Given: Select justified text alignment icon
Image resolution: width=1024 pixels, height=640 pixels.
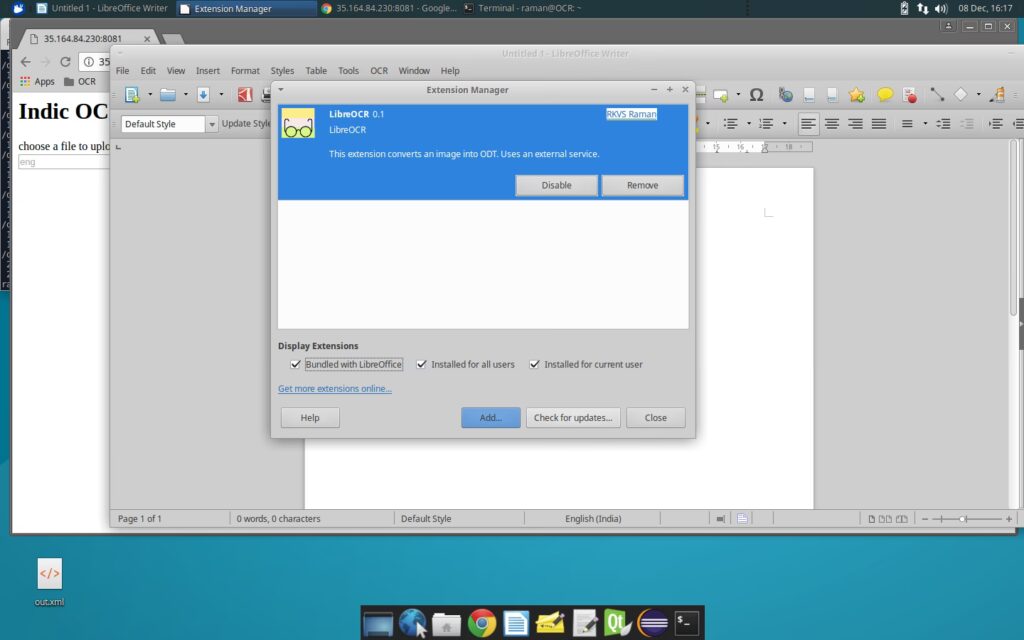Looking at the screenshot, I should [878, 124].
